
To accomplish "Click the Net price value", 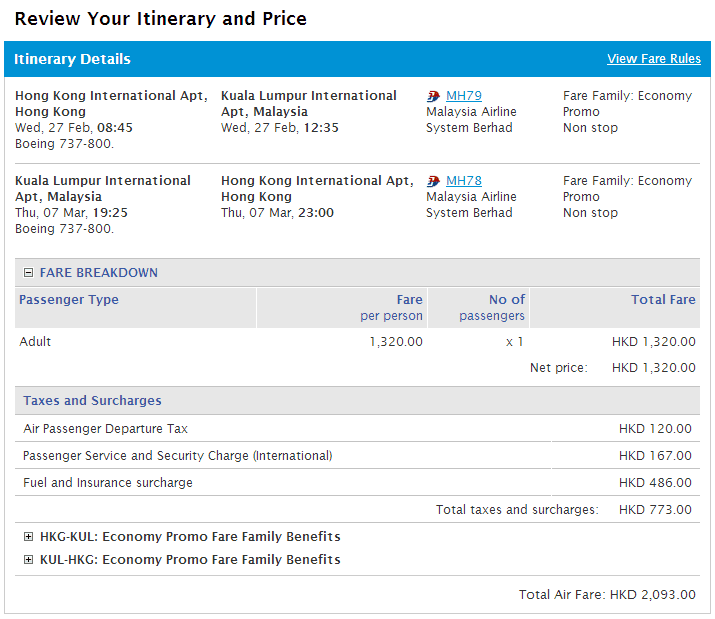I will tap(655, 368).
